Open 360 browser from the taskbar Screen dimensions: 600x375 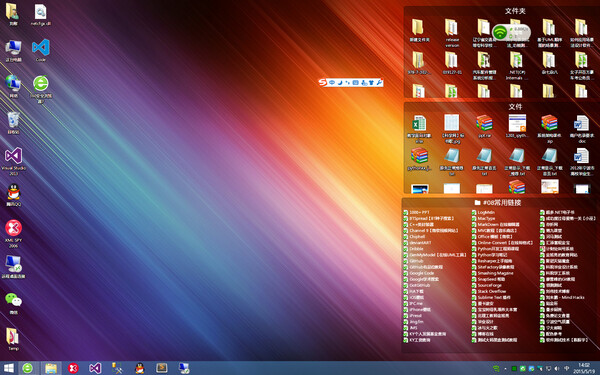pos(27,368)
